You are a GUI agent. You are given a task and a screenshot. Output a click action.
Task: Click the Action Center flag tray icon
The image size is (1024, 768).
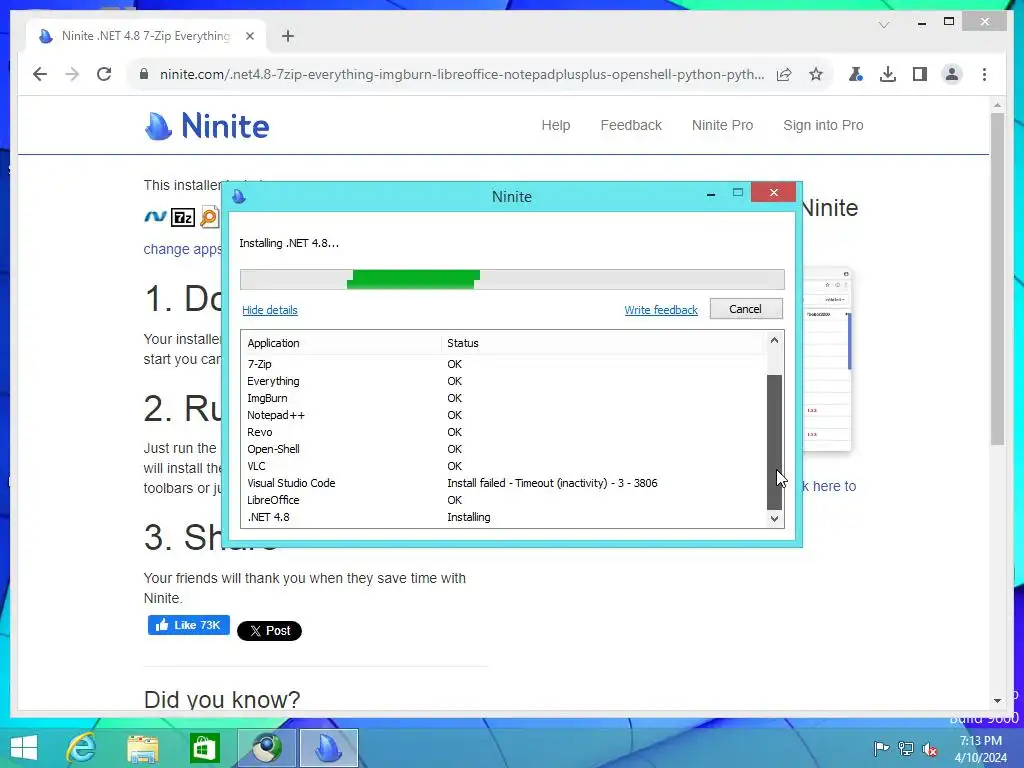point(881,749)
